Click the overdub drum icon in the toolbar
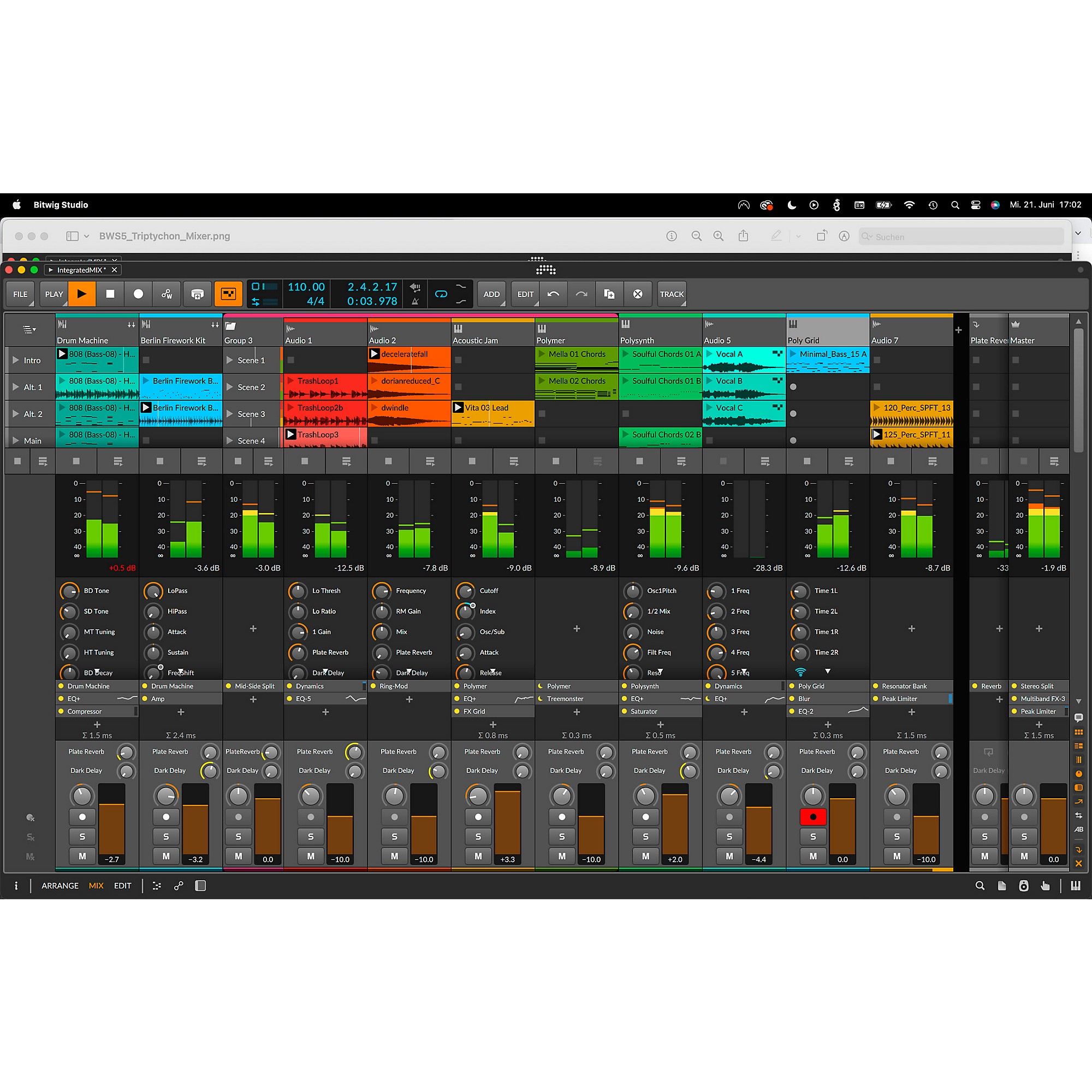 click(197, 294)
